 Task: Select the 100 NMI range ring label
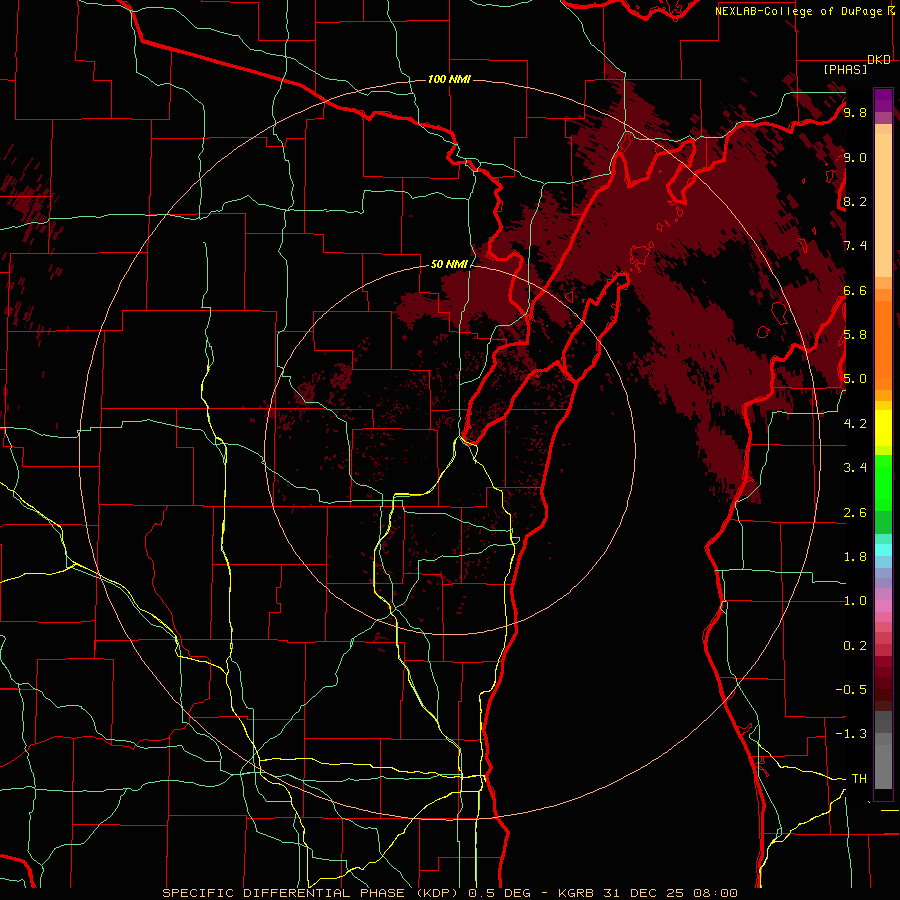point(449,79)
